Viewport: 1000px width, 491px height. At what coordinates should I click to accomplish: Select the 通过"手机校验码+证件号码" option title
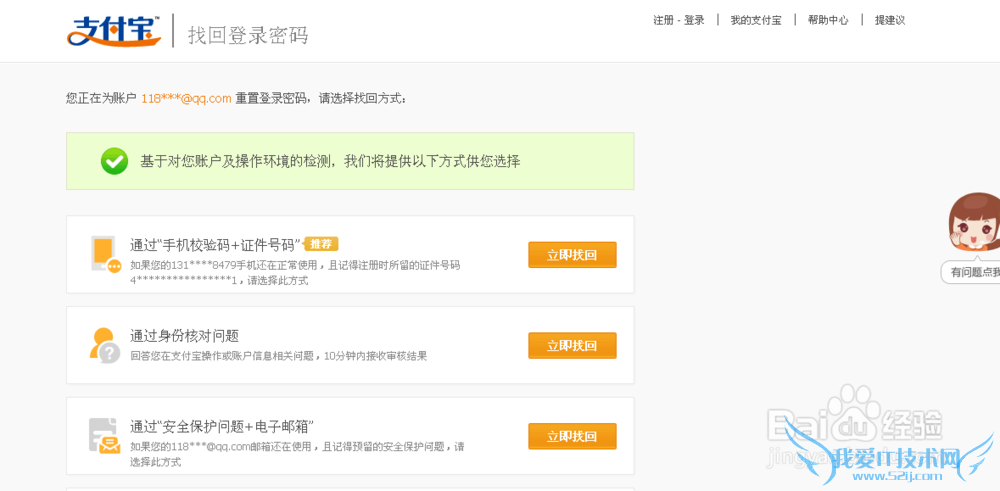coord(215,245)
